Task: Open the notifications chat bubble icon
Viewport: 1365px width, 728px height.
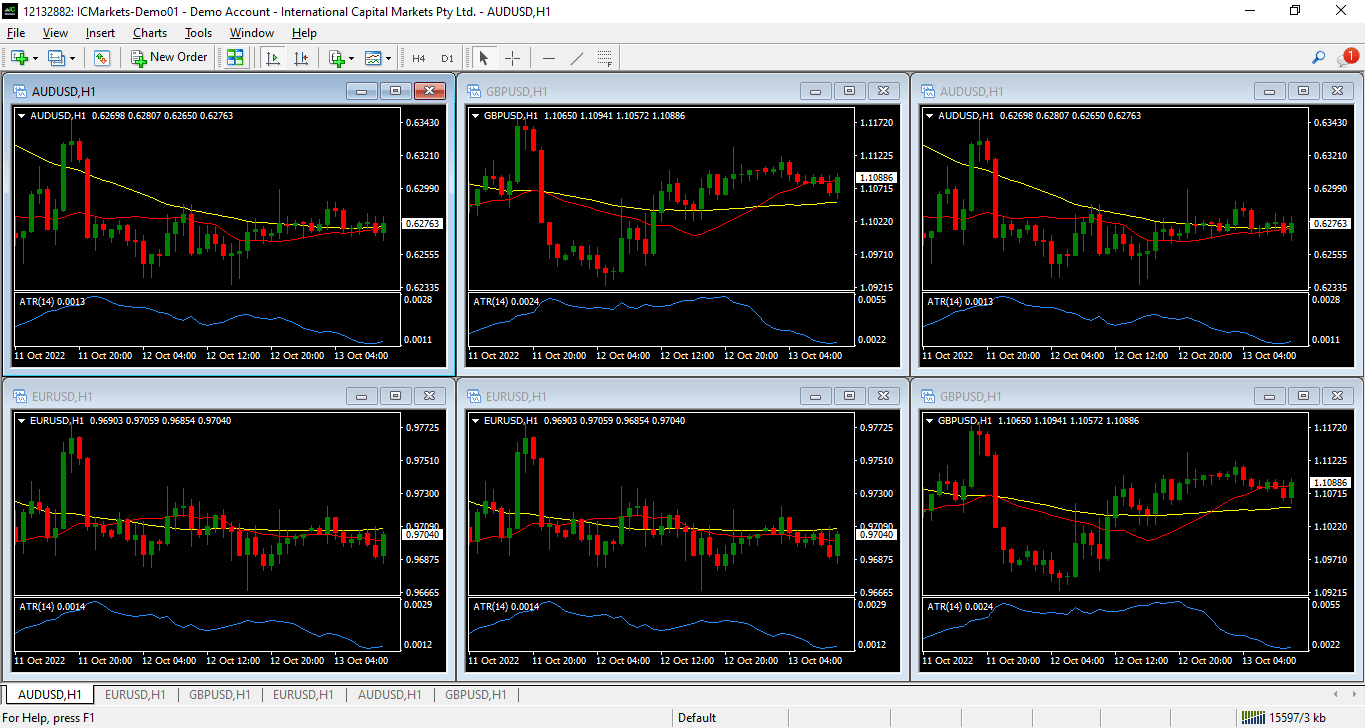Action: pos(1346,58)
